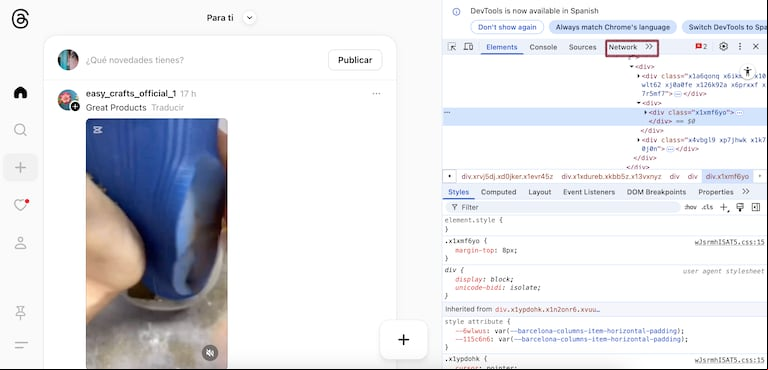Click Switch DevTools to Spanish button
Image resolution: width=768 pixels, height=370 pixels.
click(x=725, y=27)
